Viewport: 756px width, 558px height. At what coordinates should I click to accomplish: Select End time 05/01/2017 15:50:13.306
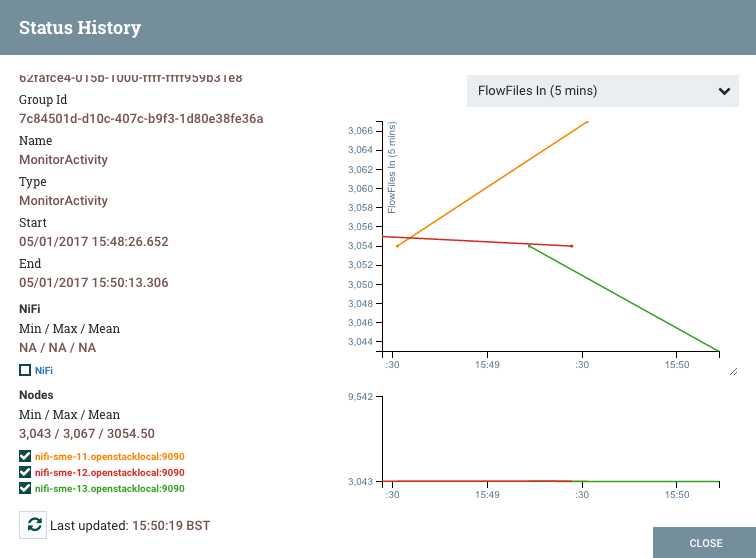click(94, 283)
